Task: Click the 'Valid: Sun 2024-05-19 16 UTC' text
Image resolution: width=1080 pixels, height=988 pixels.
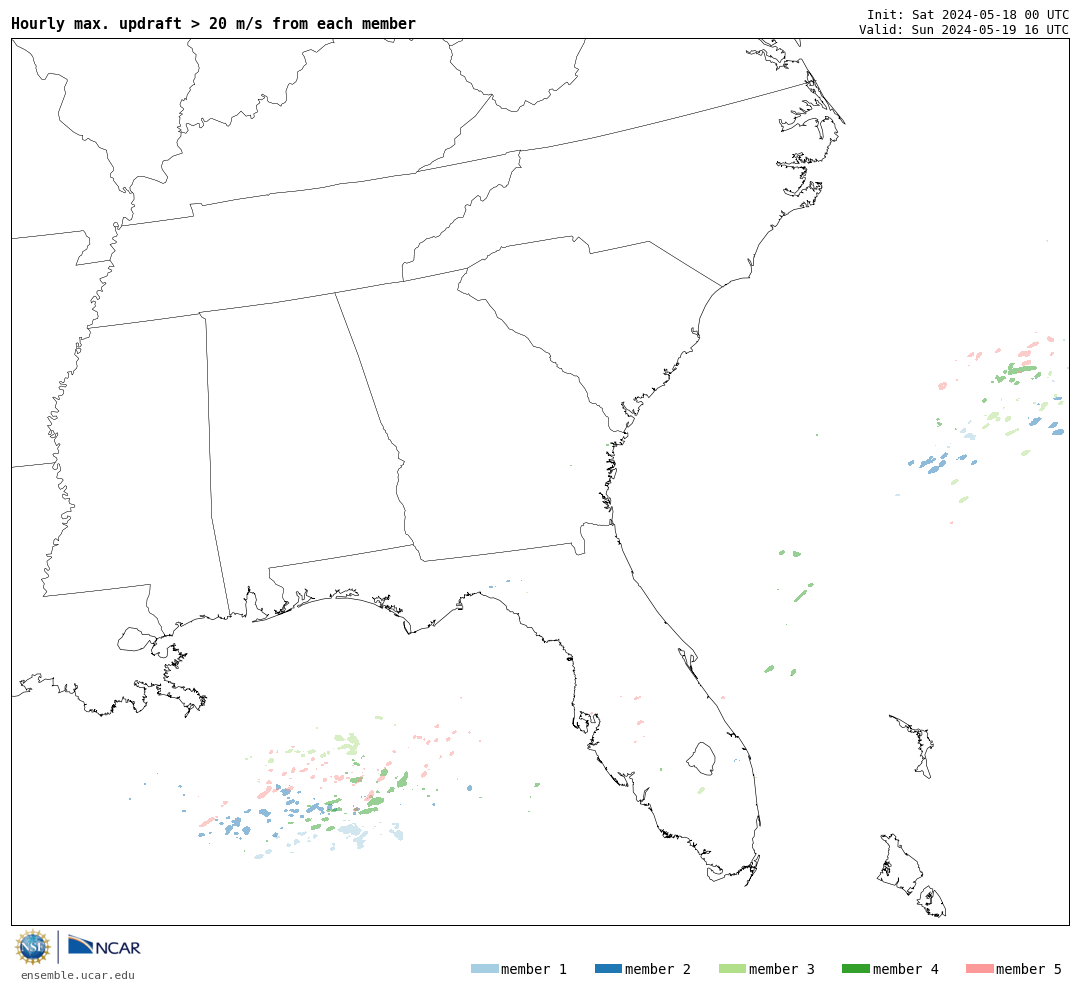Action: point(964,30)
